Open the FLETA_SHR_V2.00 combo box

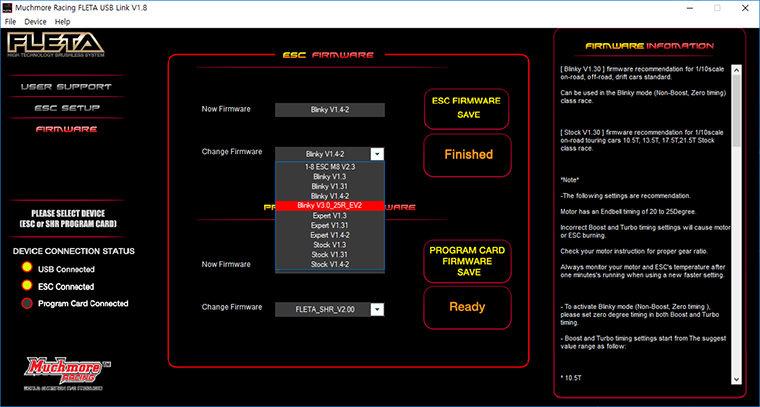330,310
